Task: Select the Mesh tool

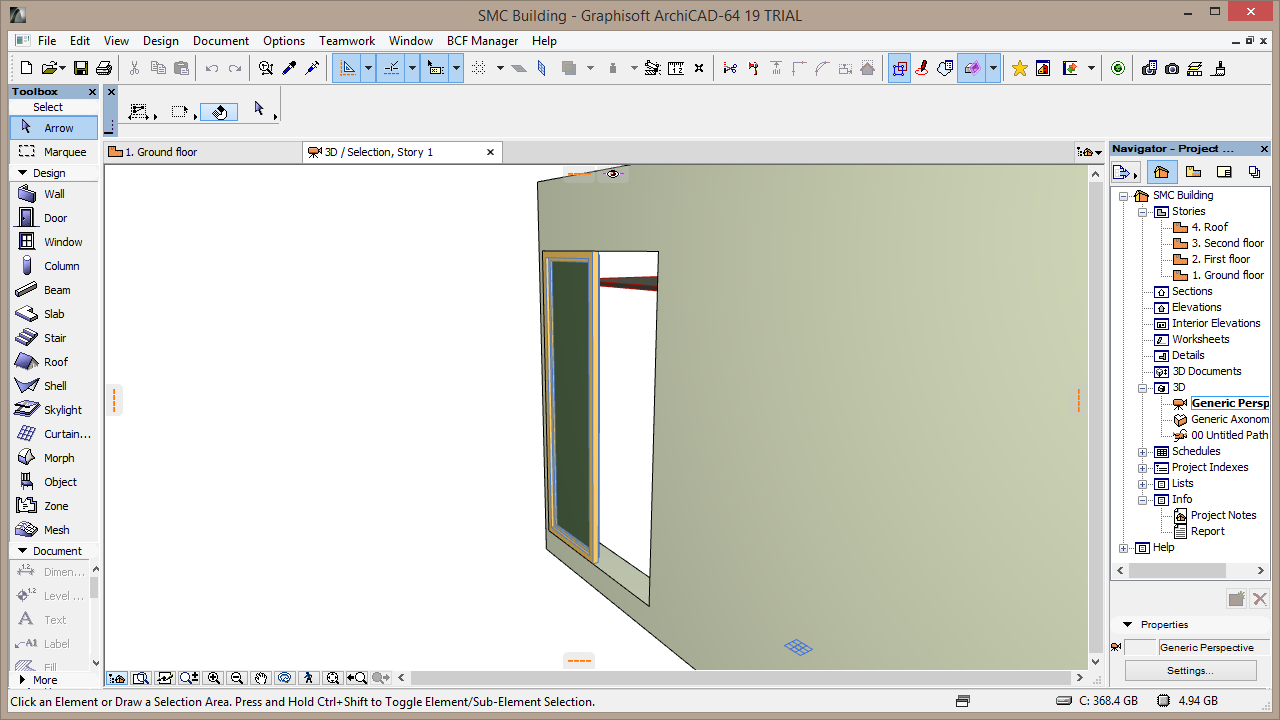Action: (56, 530)
